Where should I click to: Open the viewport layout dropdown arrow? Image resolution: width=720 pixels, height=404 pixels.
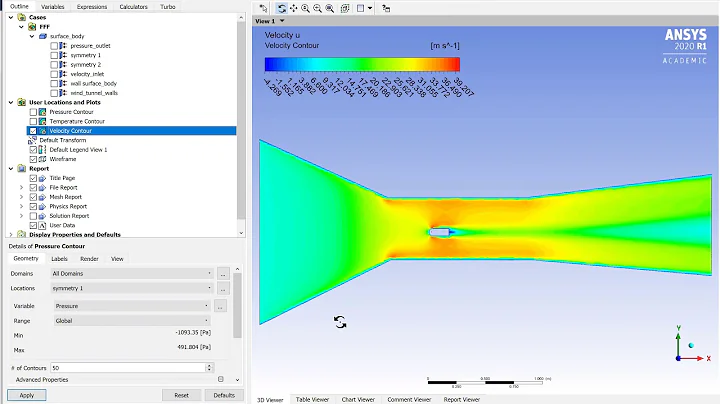370,8
